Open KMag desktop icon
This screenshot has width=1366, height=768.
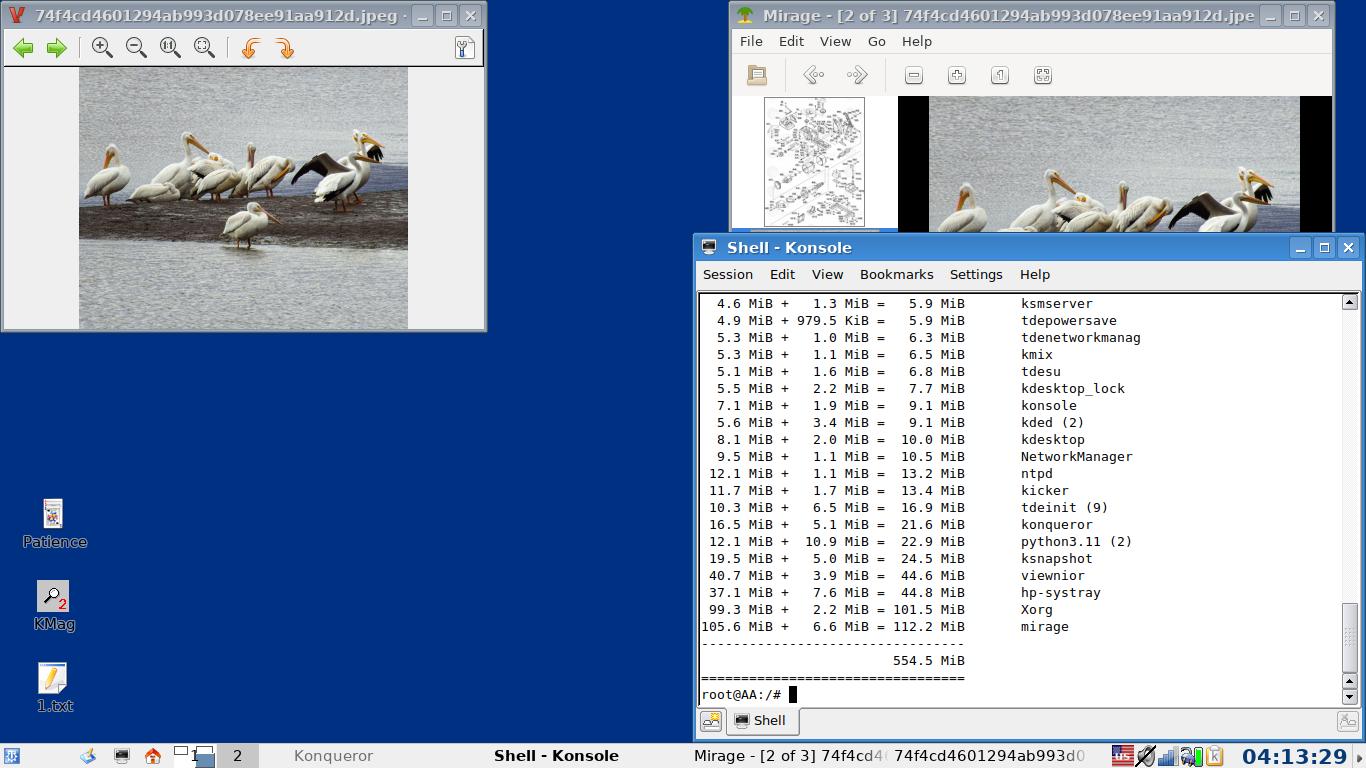(x=54, y=607)
